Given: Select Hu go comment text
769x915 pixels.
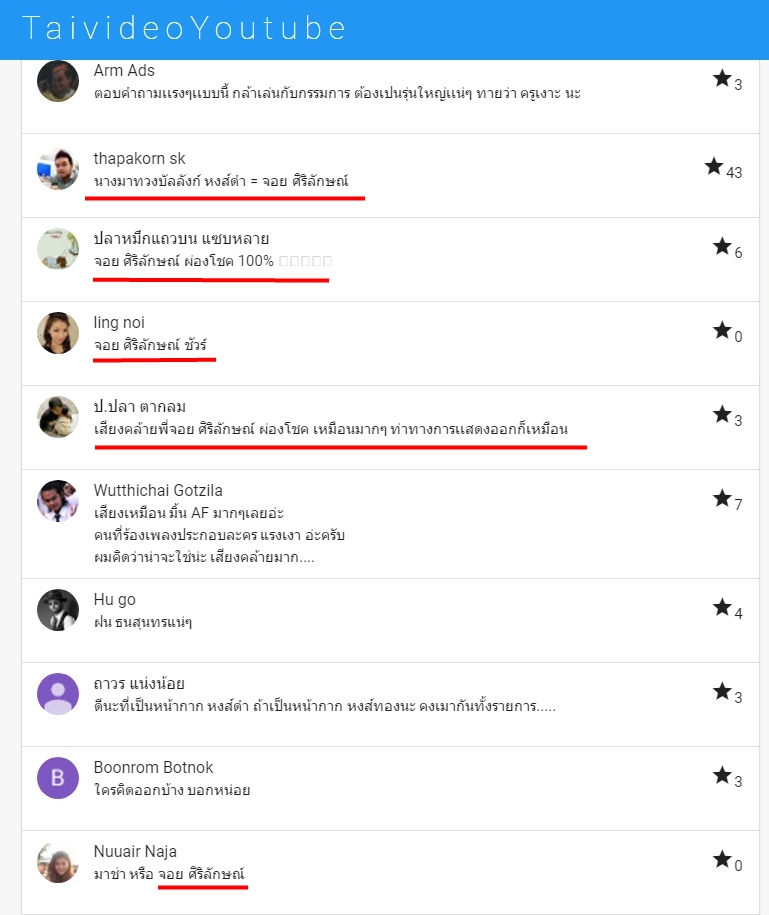Looking at the screenshot, I should click(x=143, y=622).
